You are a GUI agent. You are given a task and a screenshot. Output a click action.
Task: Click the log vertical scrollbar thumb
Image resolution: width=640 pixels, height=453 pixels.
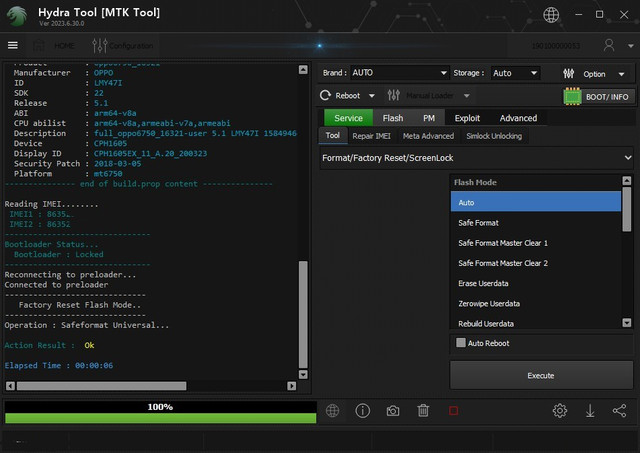pos(303,314)
